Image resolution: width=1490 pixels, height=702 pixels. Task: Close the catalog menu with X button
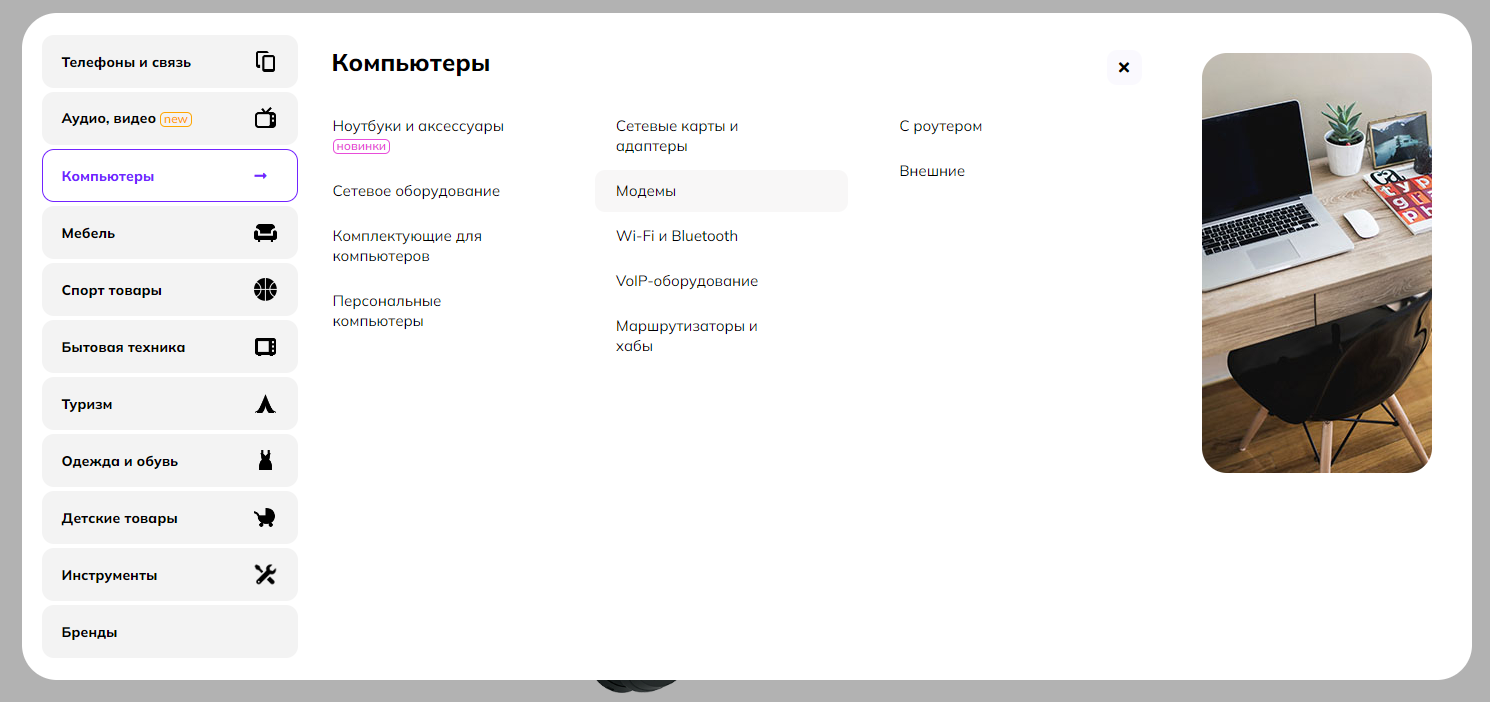tap(1123, 68)
